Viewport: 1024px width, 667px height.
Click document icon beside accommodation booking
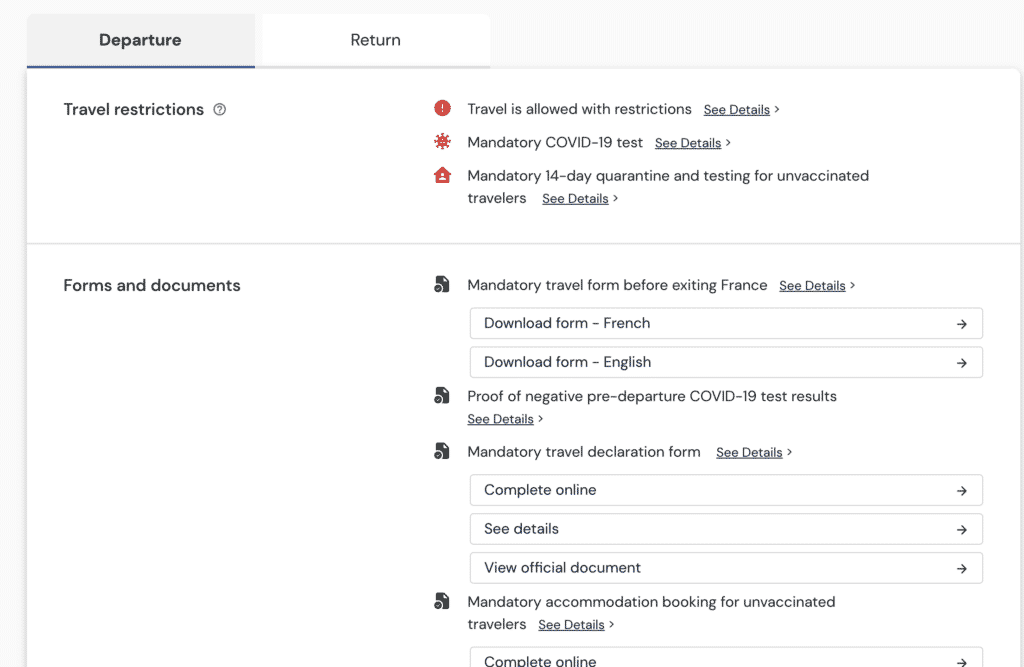click(x=442, y=602)
